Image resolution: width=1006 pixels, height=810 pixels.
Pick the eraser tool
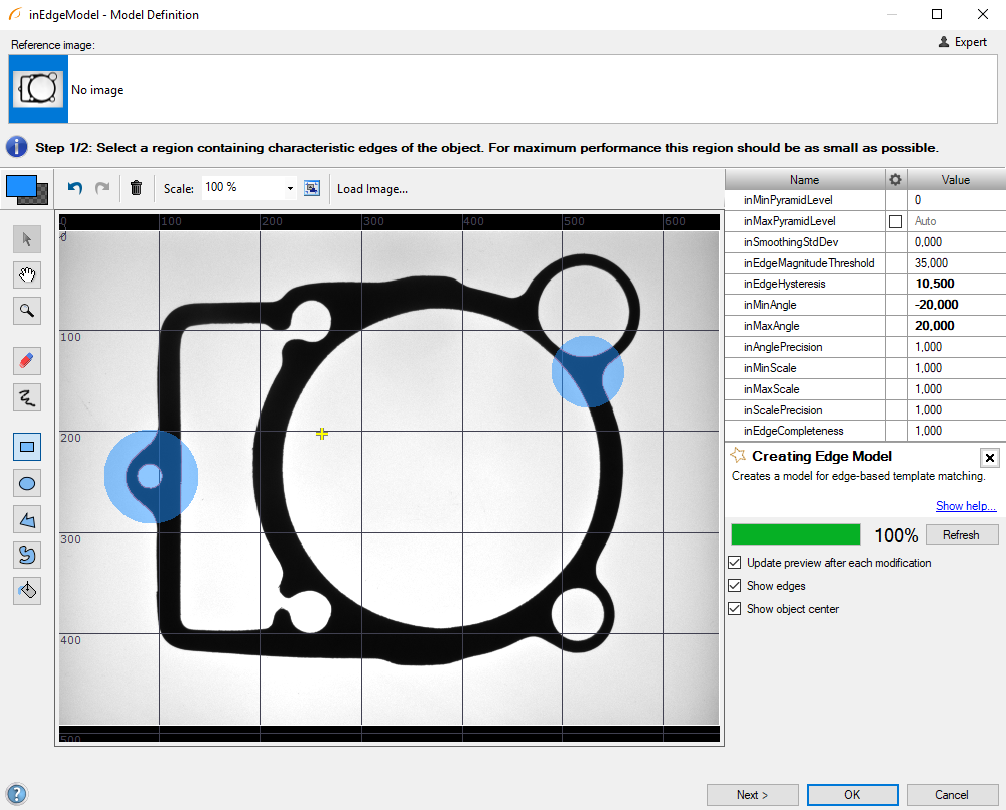coord(27,360)
